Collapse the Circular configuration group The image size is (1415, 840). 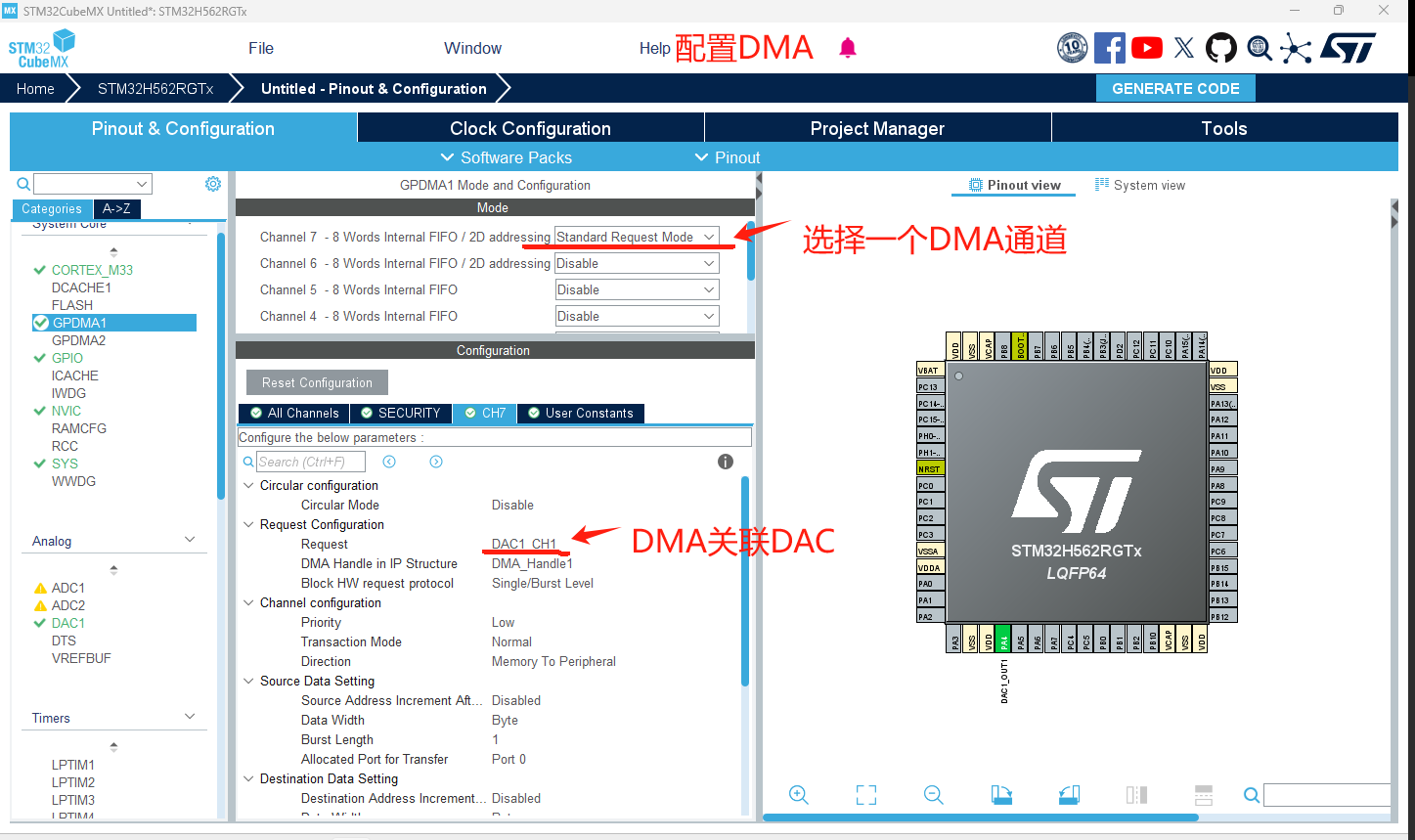click(248, 485)
